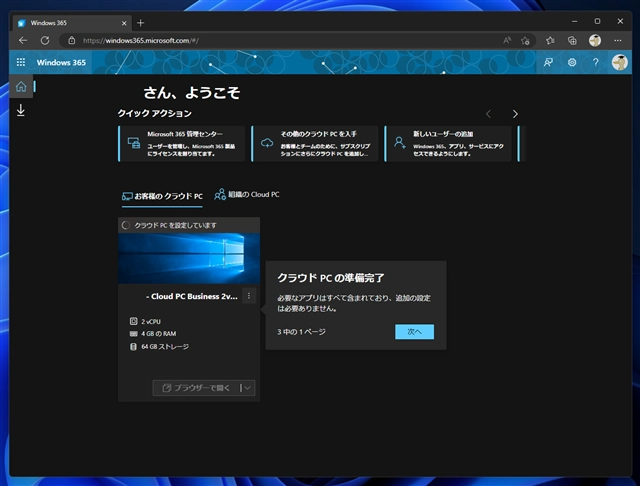
Task: Close the Windows 365 browser tab
Action: tap(124, 23)
